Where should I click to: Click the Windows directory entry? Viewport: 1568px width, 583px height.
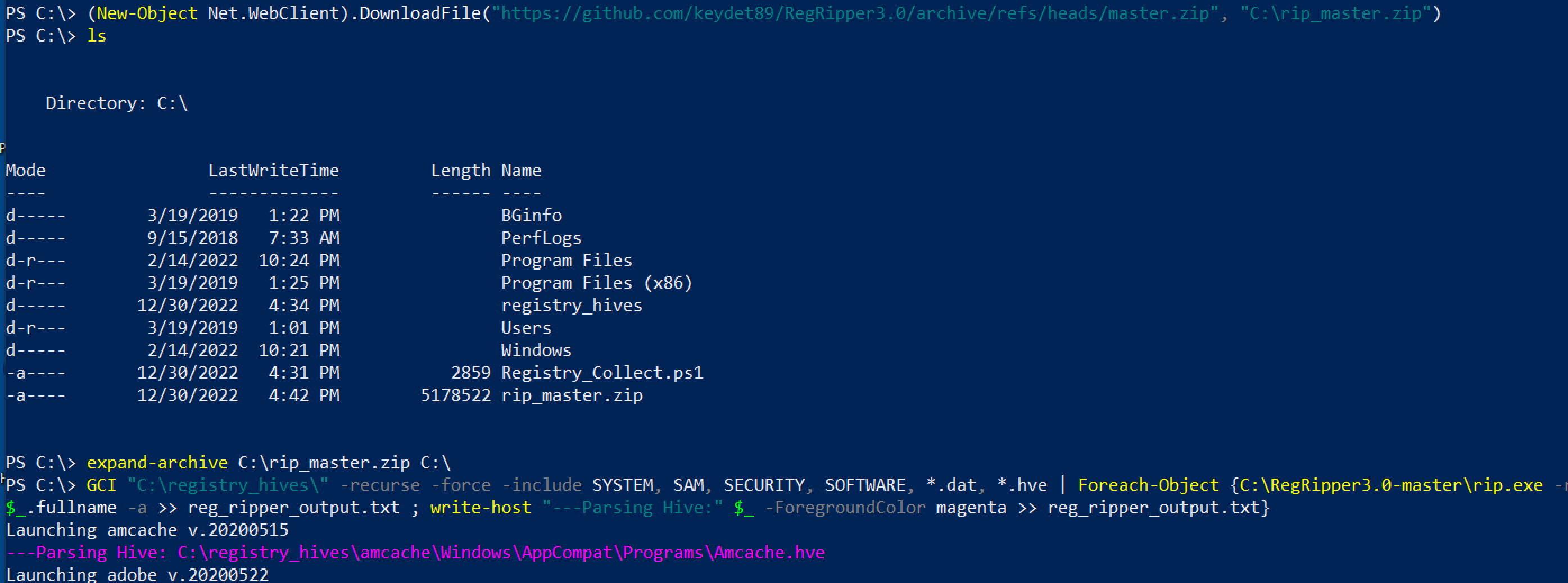coord(536,350)
